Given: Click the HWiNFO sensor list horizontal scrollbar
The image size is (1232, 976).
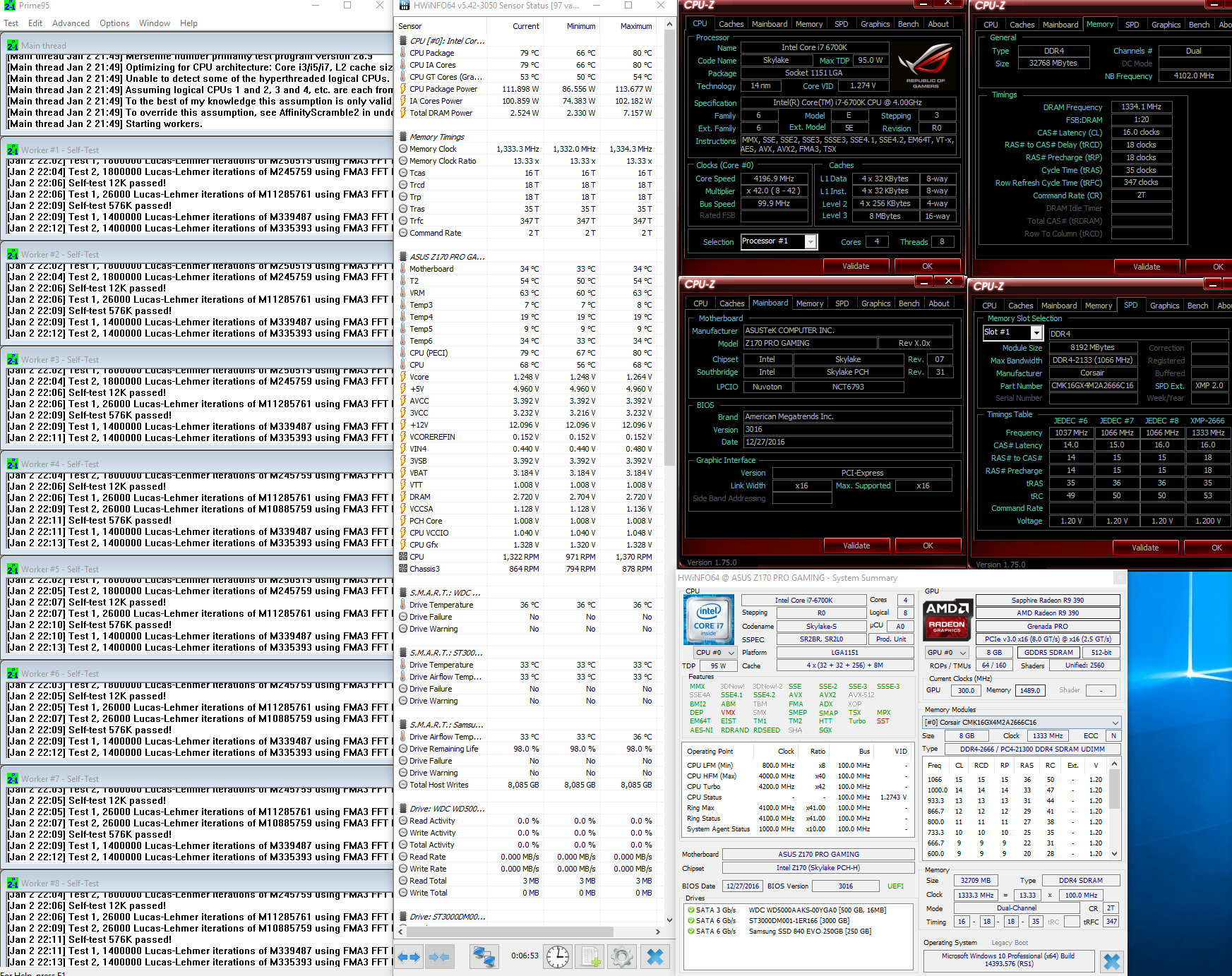Looking at the screenshot, I should pyautogui.click(x=528, y=932).
